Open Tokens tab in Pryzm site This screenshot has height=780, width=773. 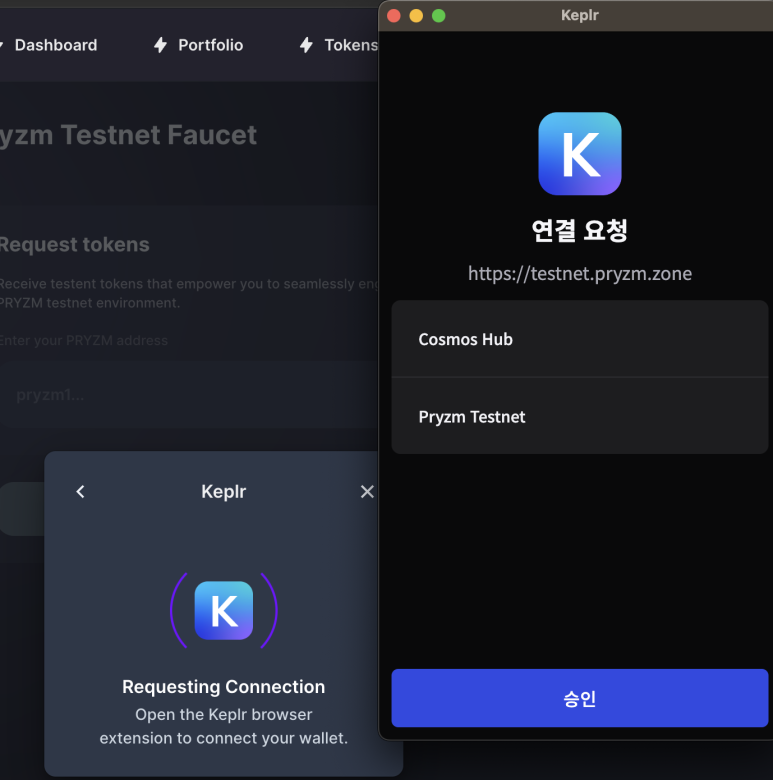[x=351, y=45]
